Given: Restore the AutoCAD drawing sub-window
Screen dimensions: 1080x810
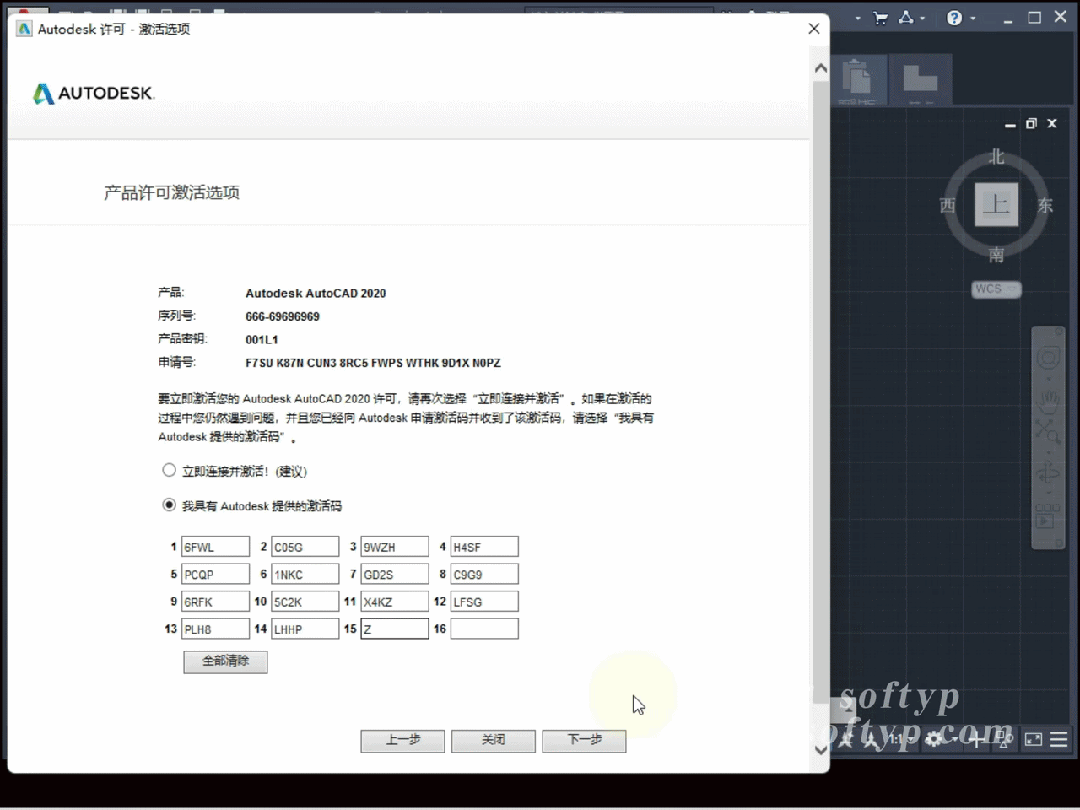Looking at the screenshot, I should click(1031, 123).
